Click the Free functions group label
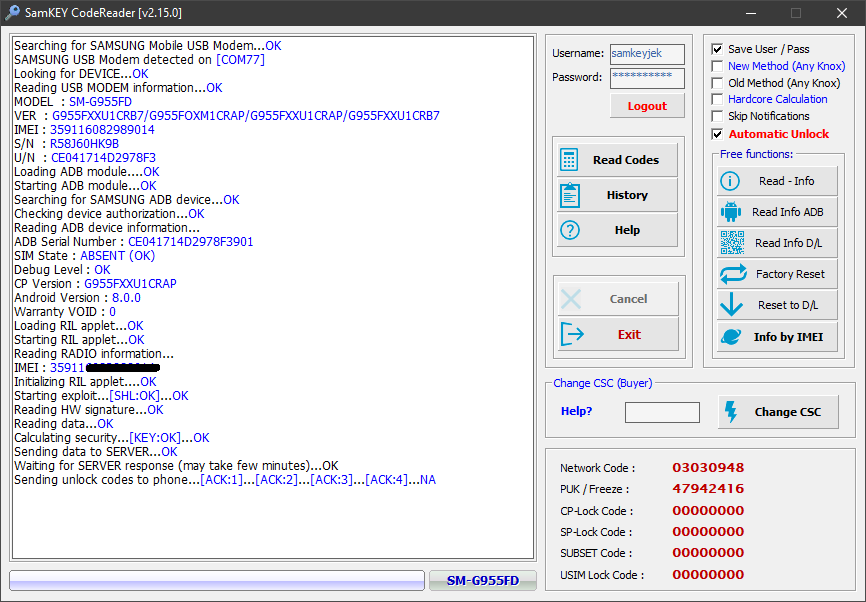This screenshot has height=602, width=866. tap(756, 154)
